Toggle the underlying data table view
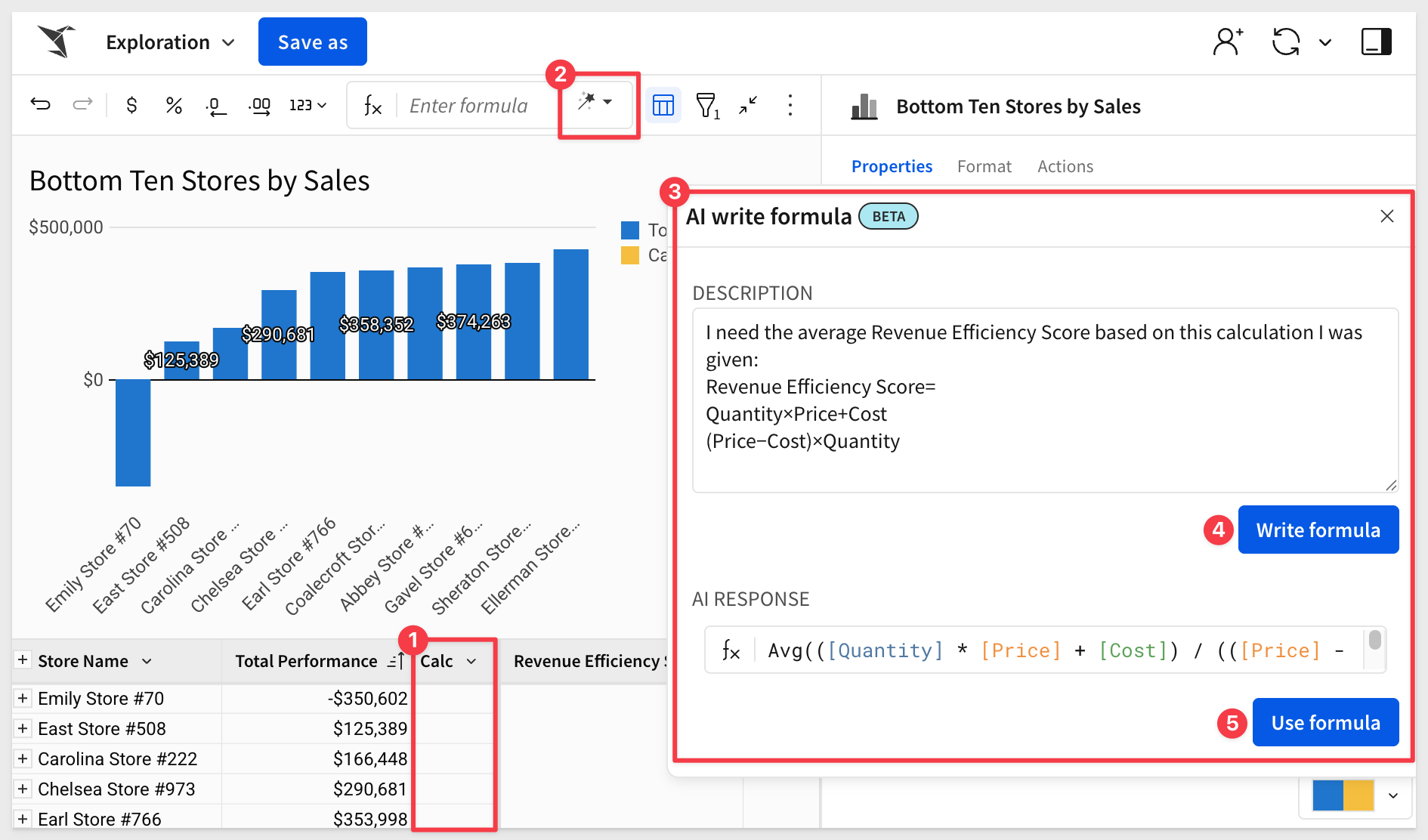This screenshot has height=840, width=1428. tap(663, 106)
